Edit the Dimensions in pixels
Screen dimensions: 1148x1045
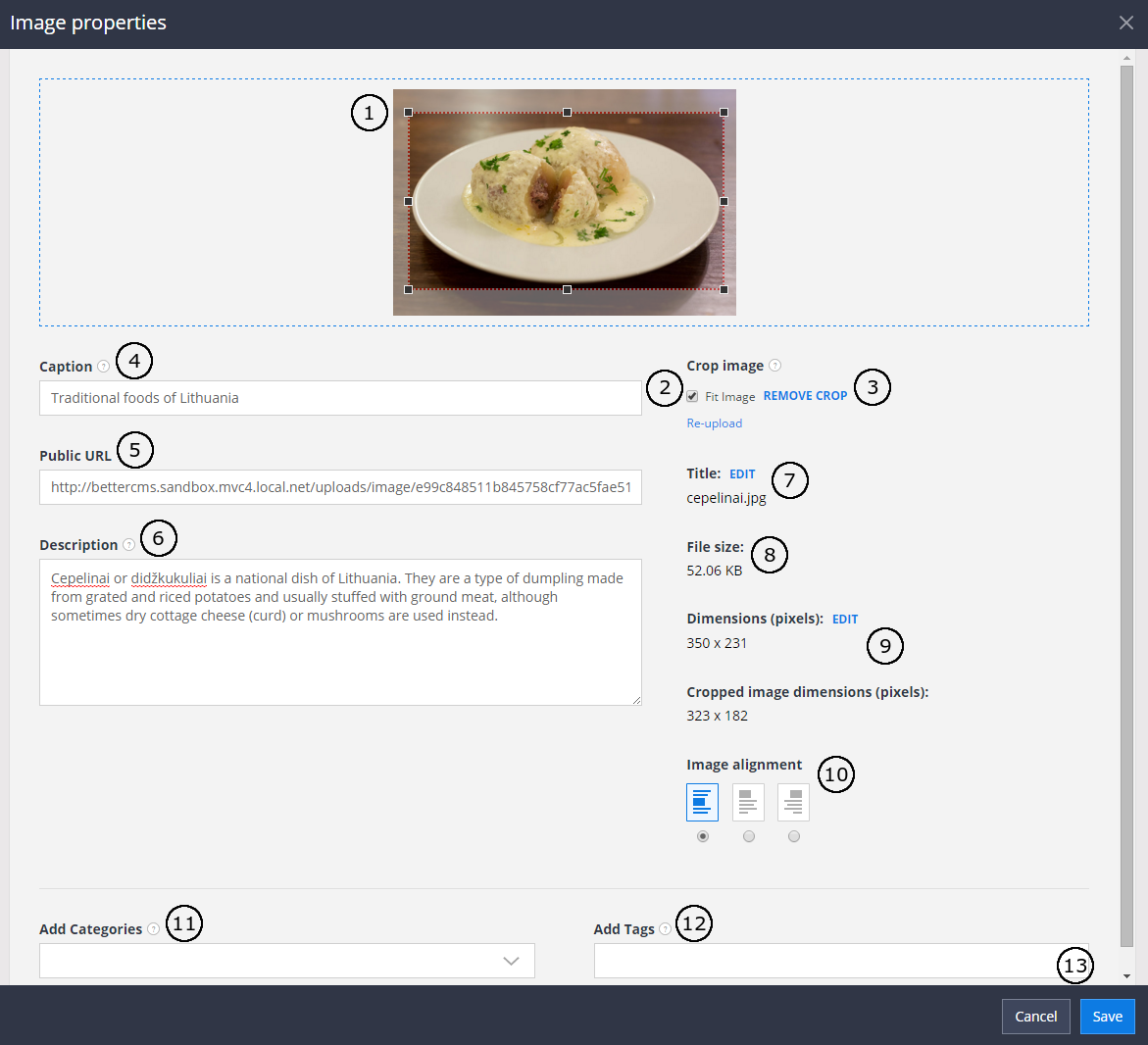(x=844, y=620)
